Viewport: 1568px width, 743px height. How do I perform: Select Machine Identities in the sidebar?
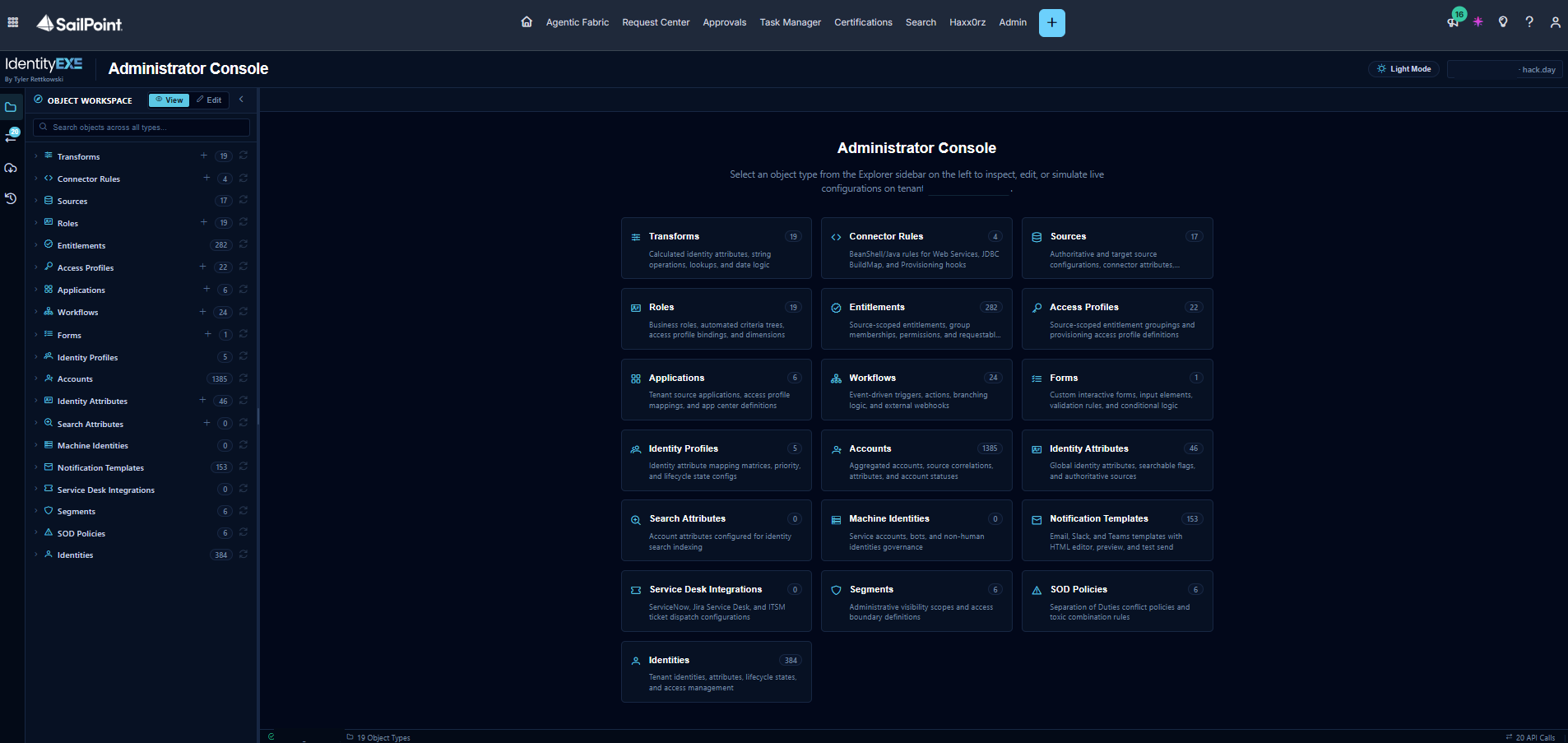(92, 445)
